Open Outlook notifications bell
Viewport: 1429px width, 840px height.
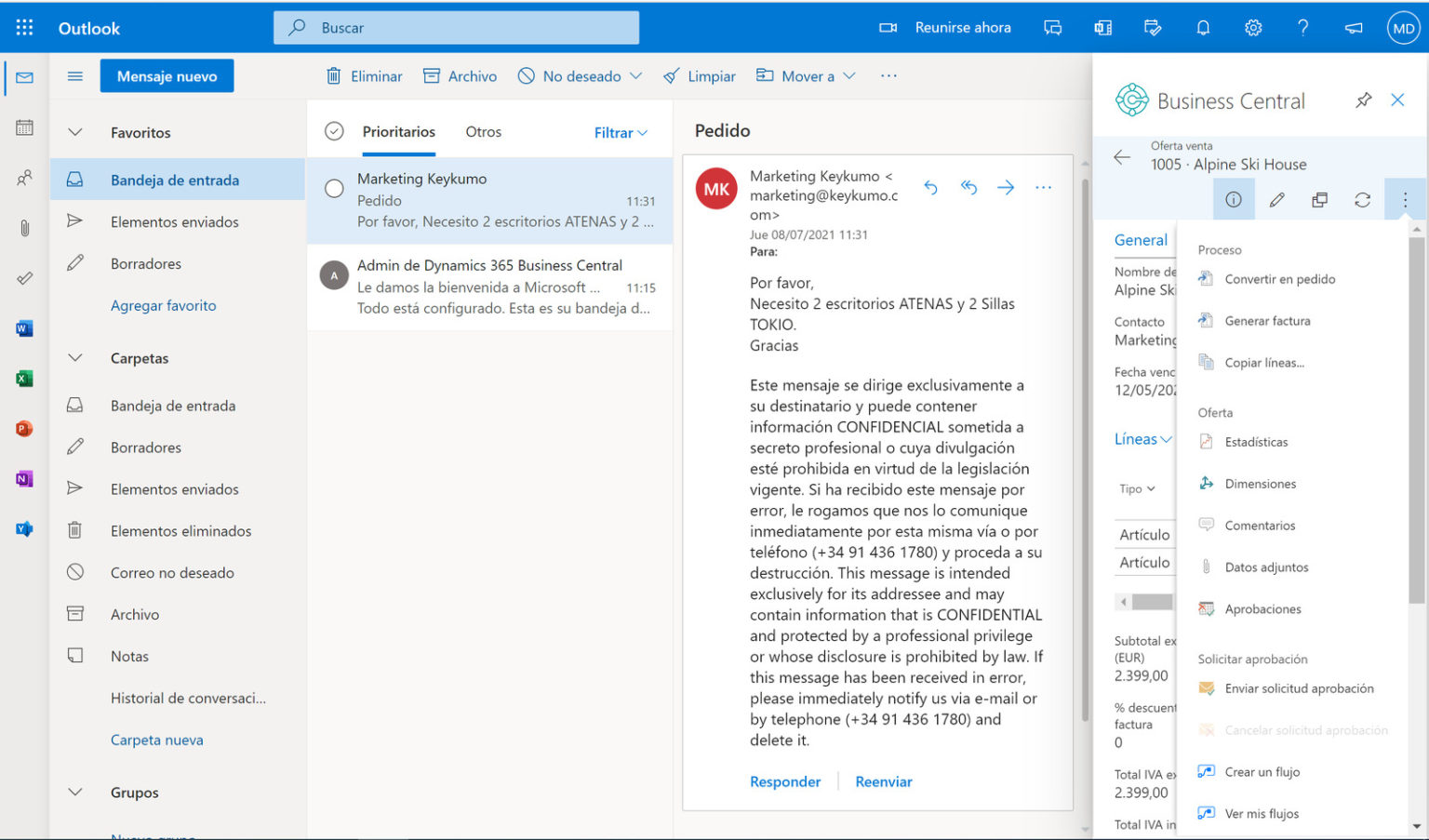pos(1203,27)
